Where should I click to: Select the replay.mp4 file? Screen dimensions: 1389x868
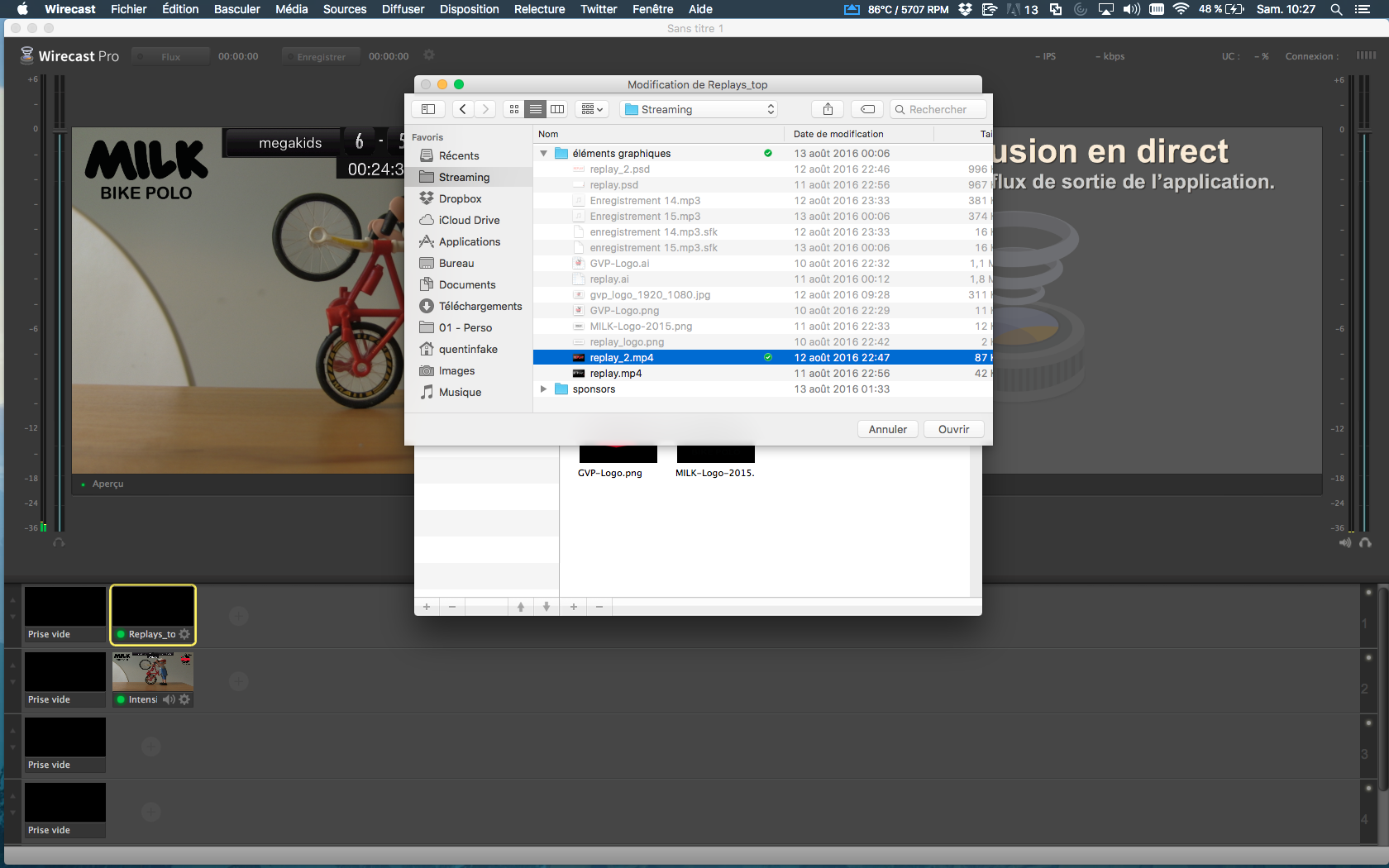pos(616,373)
